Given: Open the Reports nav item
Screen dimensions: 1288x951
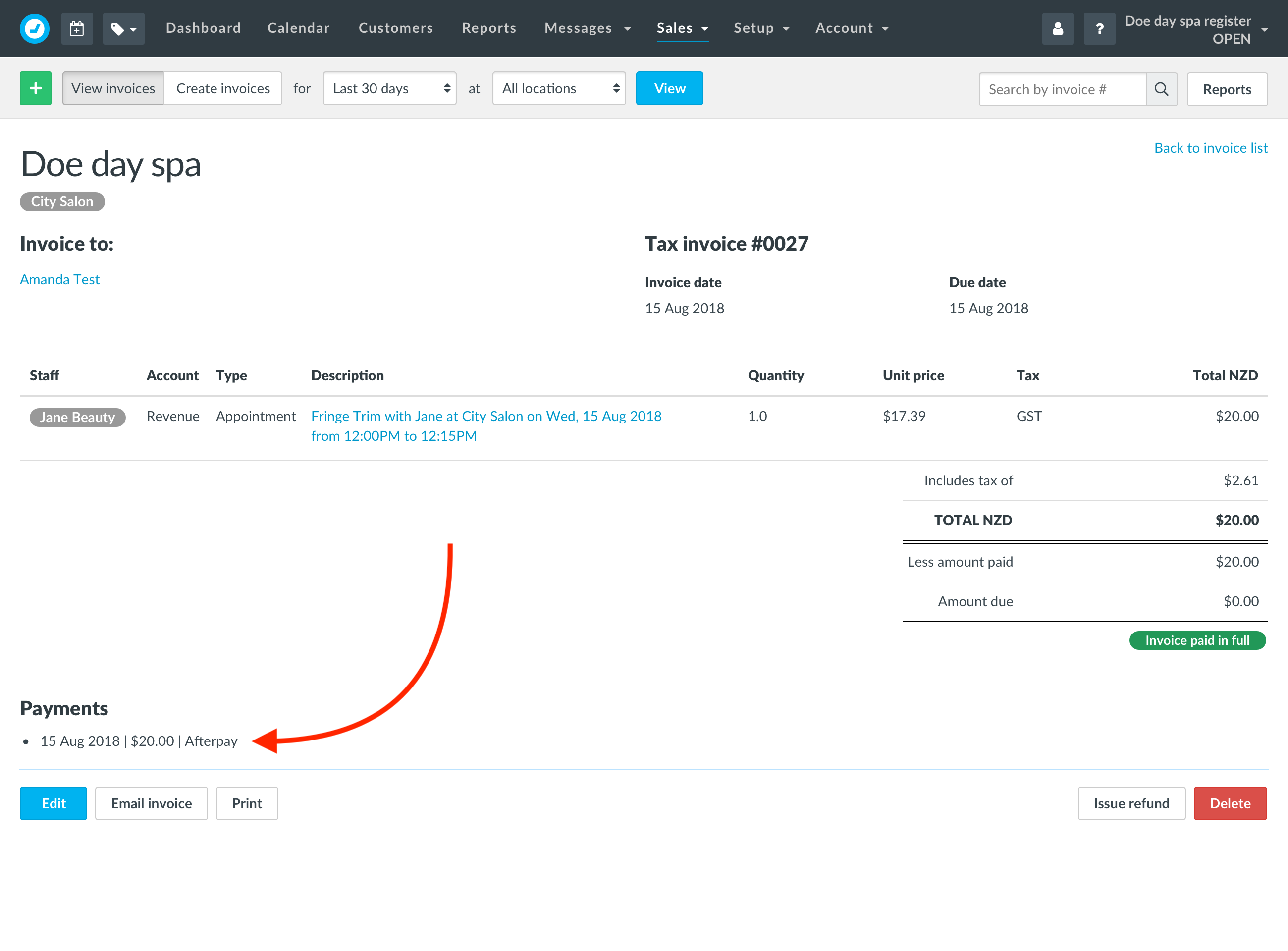Looking at the screenshot, I should tap(489, 28).
